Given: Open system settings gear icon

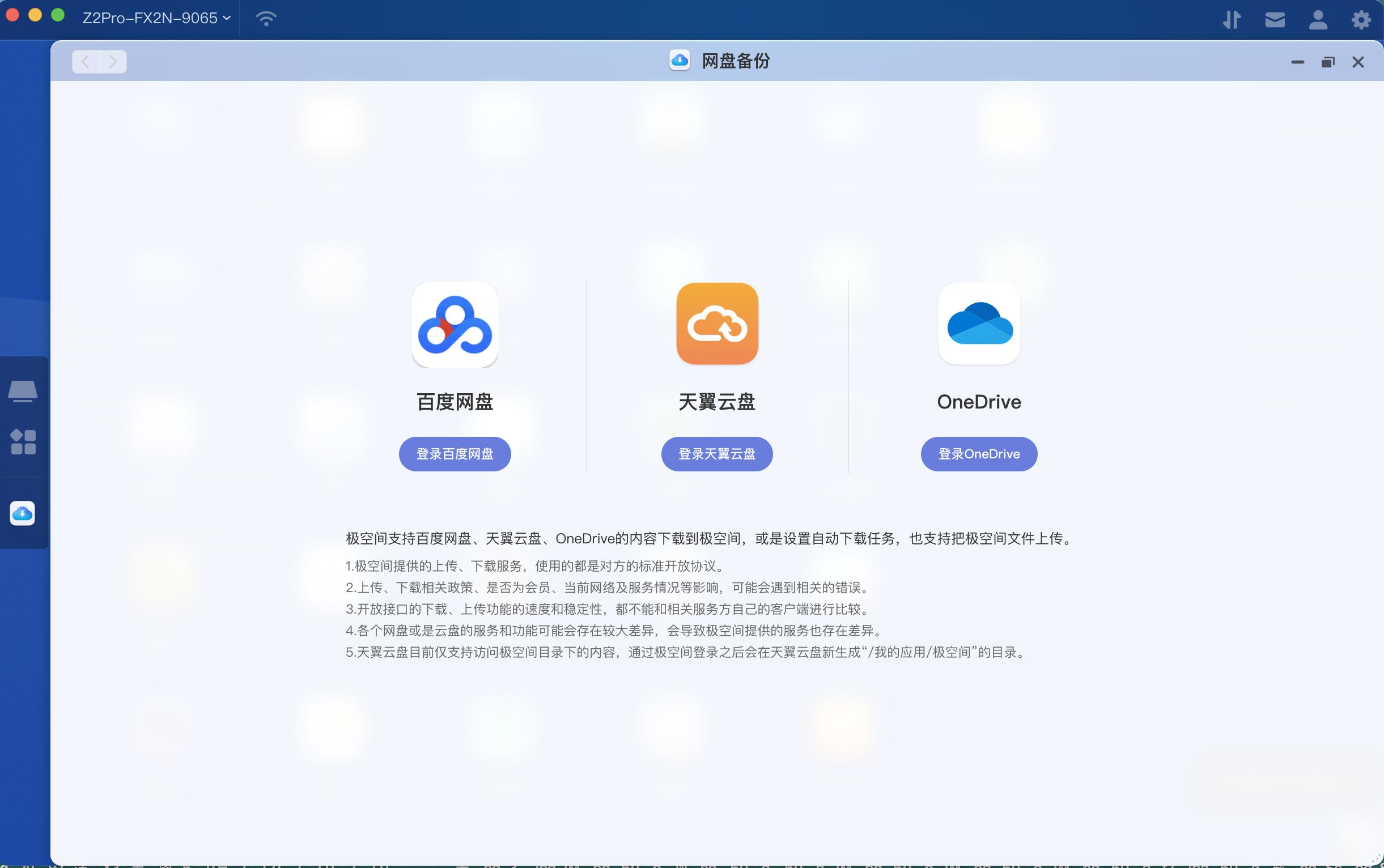Looking at the screenshot, I should tap(1360, 19).
